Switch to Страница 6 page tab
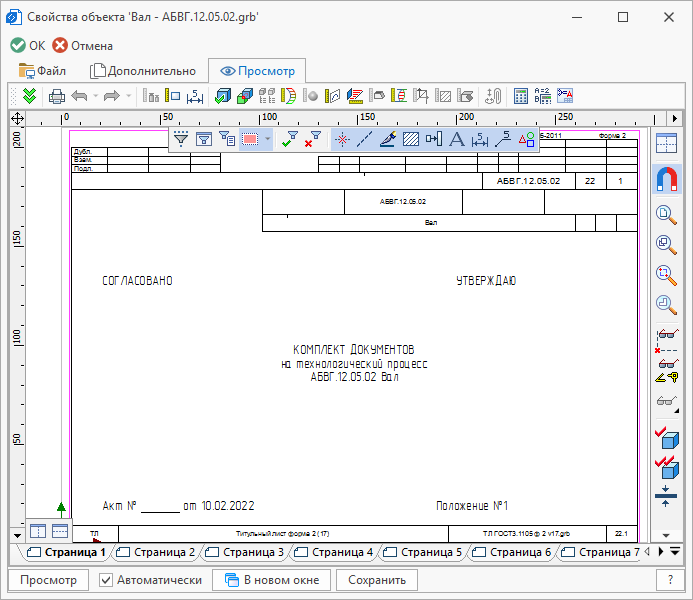 pyautogui.click(x=511, y=552)
